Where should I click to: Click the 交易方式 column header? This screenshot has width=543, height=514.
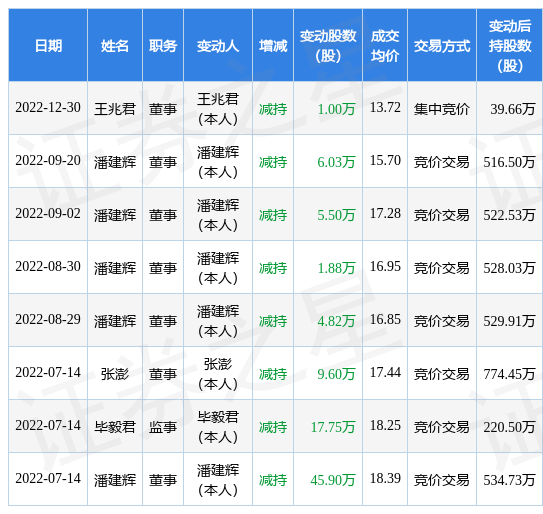[x=442, y=46]
